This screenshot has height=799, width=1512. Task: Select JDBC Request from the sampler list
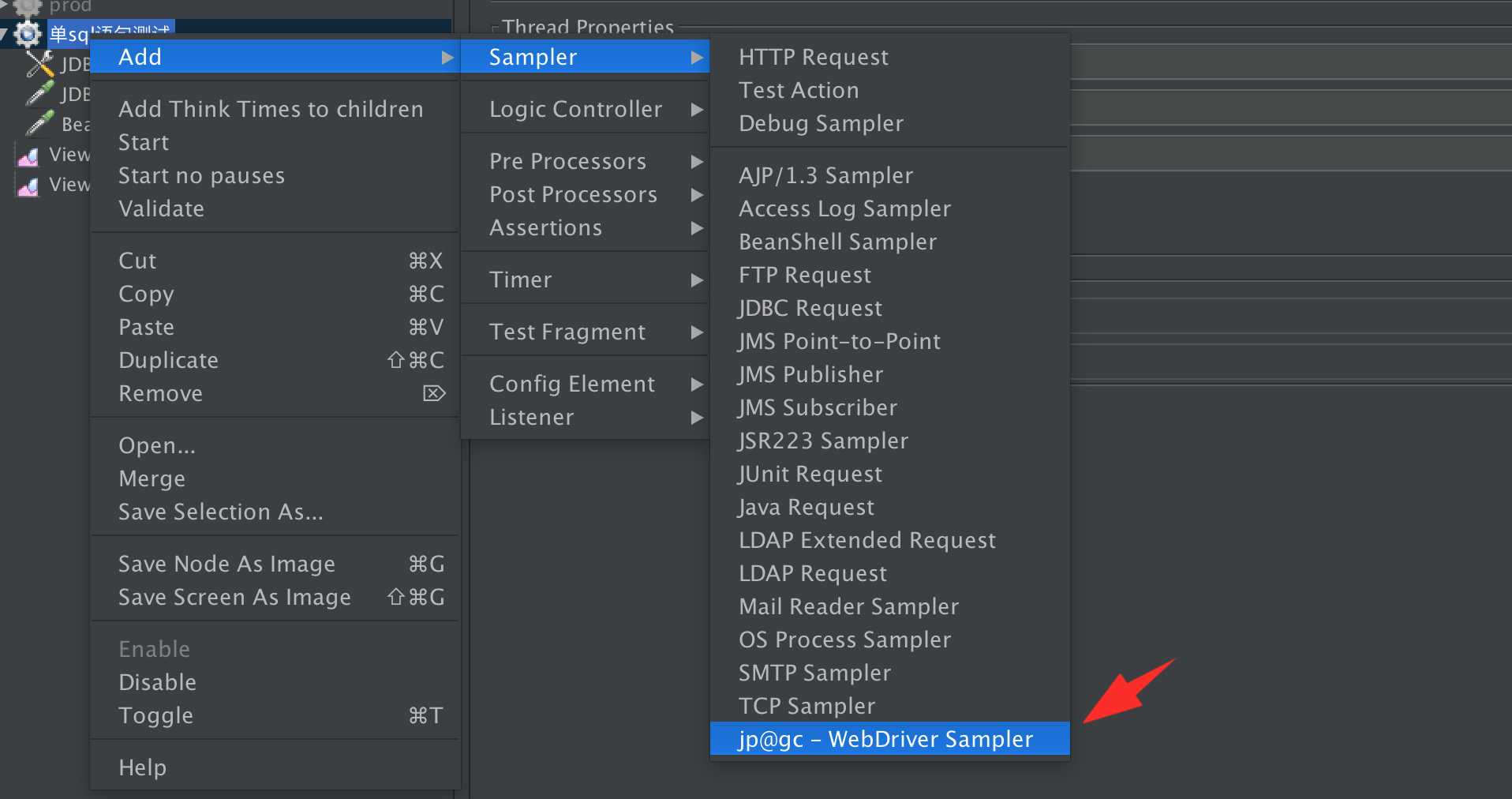810,308
